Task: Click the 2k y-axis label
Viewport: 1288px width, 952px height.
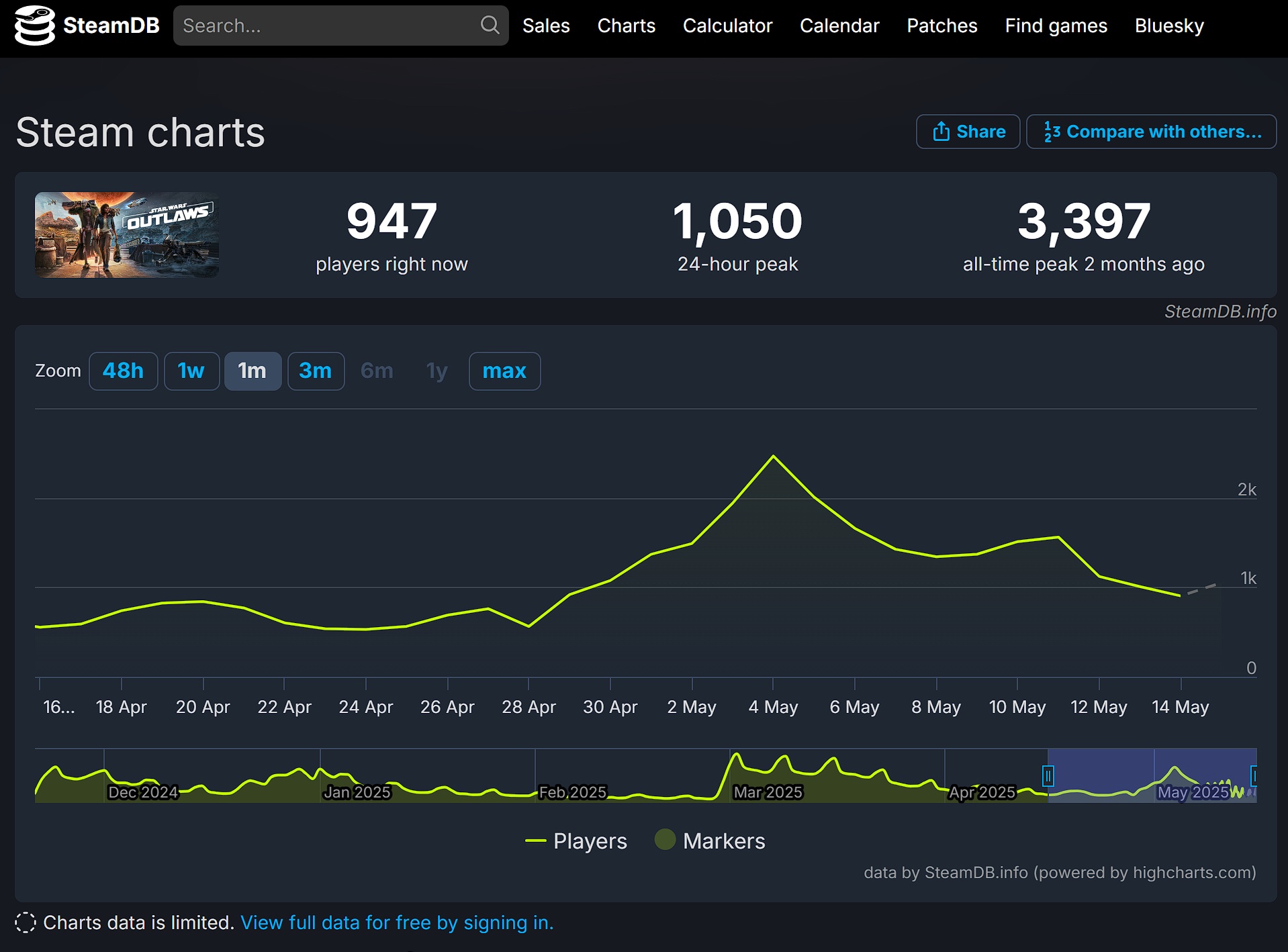Action: click(x=1247, y=489)
